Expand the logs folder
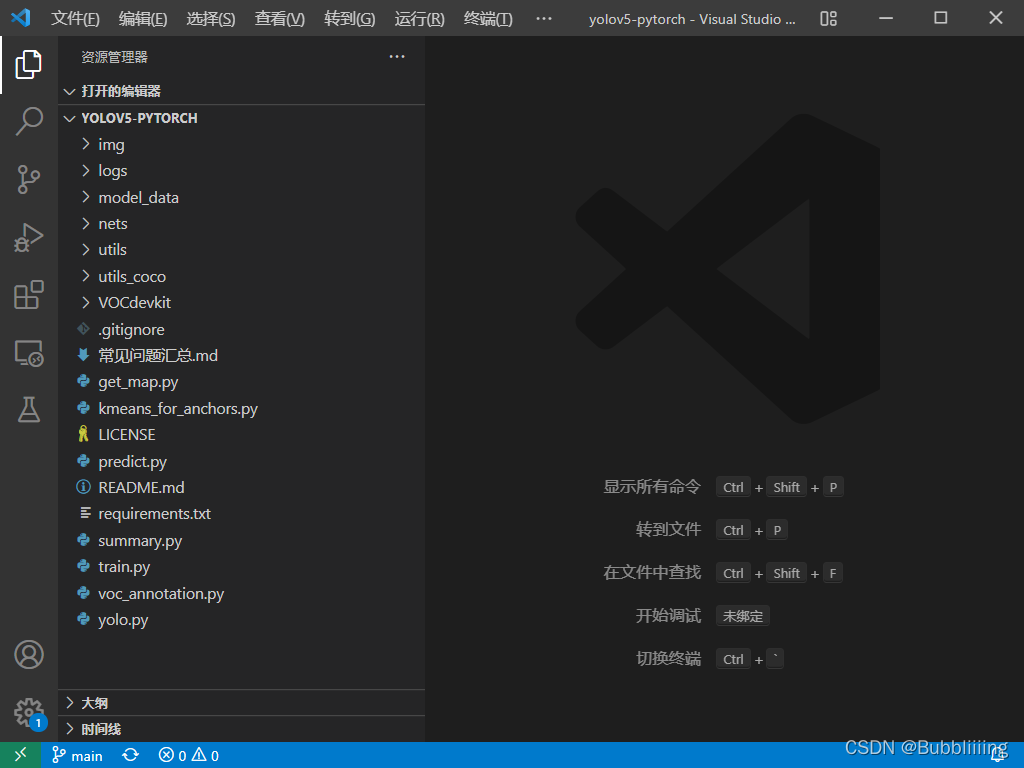This screenshot has height=768, width=1024. click(242, 171)
